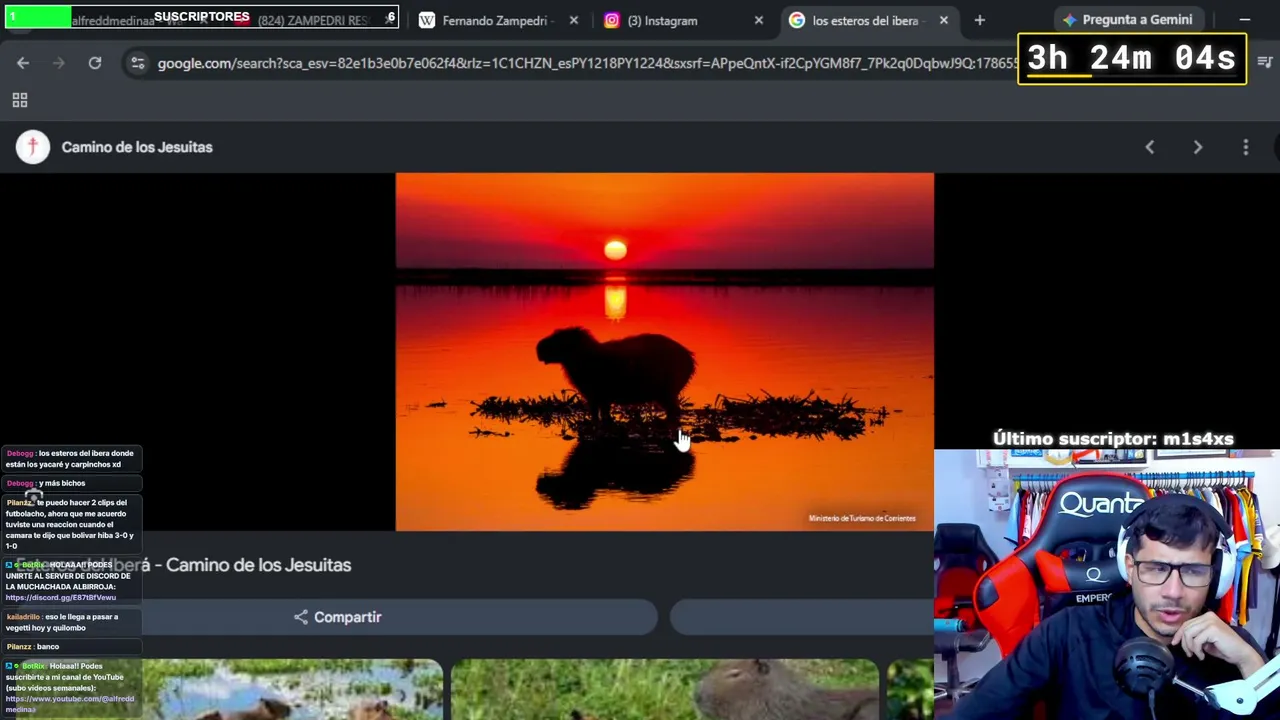This screenshot has width=1280, height=720.
Task: Open the capybara in grass thumbnail
Action: 665,689
